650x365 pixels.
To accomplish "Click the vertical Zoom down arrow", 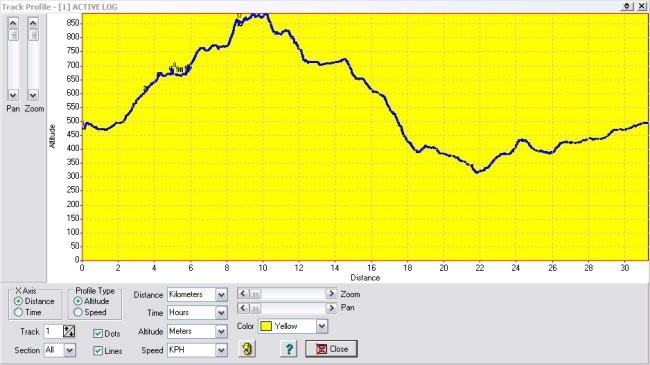I will [x=33, y=95].
